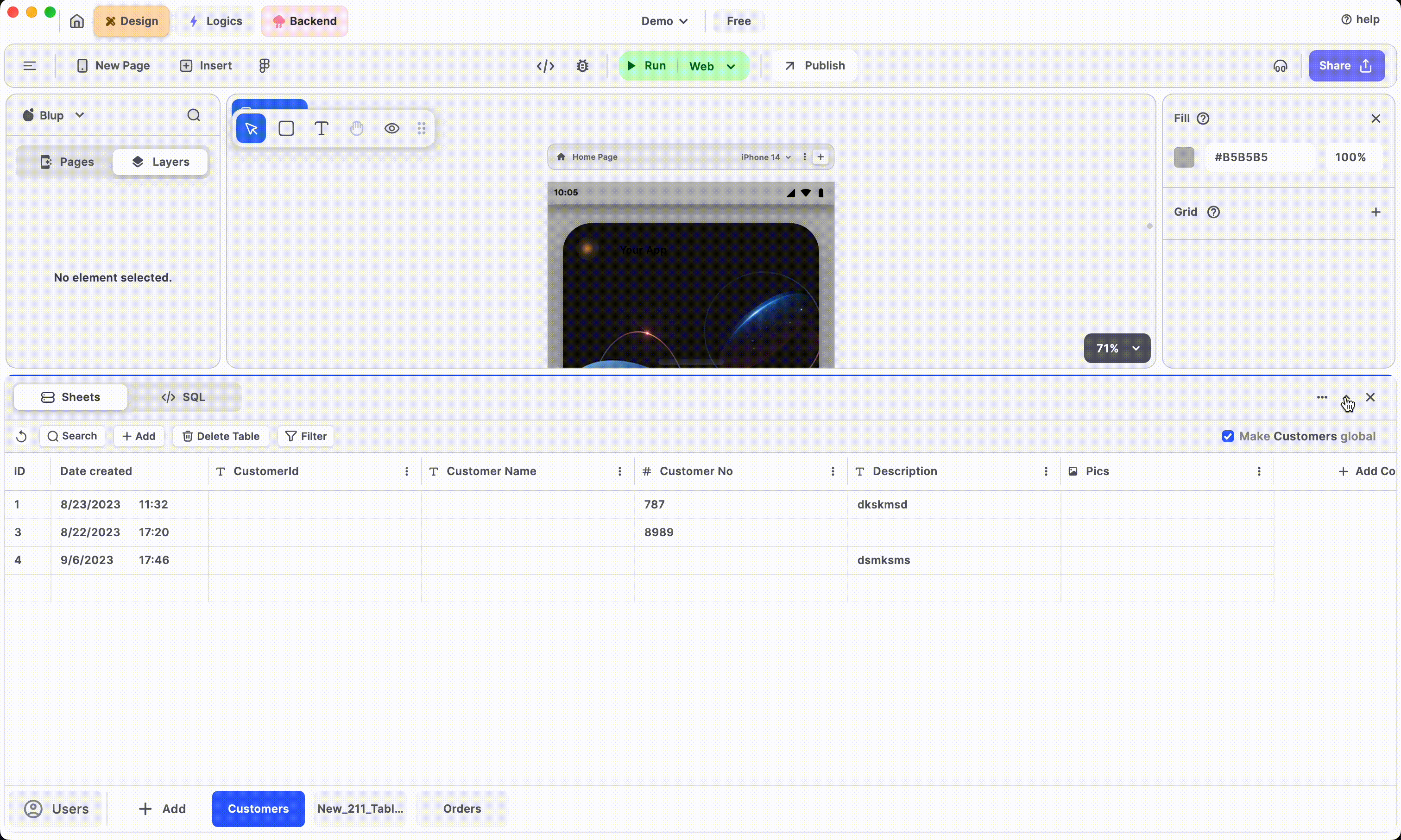Click the refresh table icon

point(21,436)
